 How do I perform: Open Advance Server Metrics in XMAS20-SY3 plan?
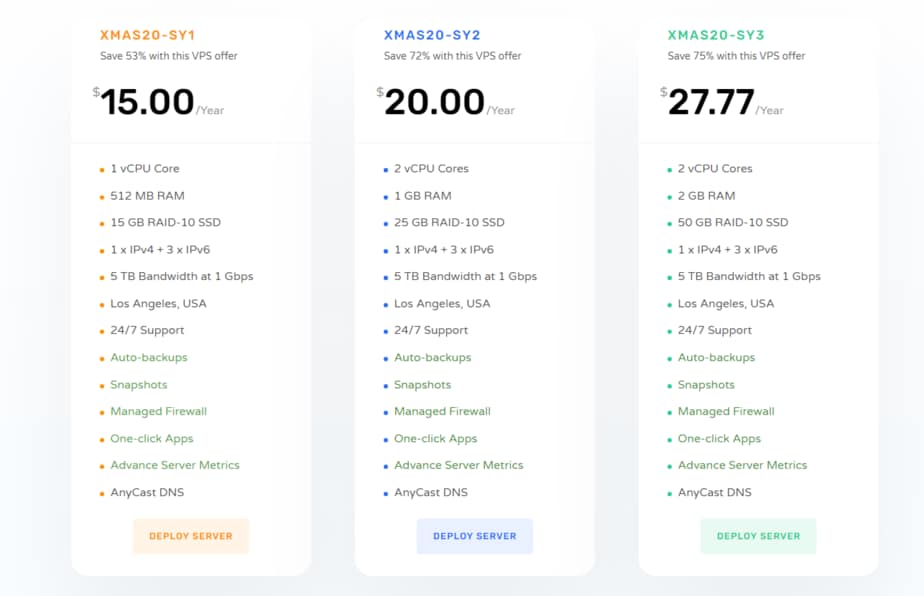(743, 465)
